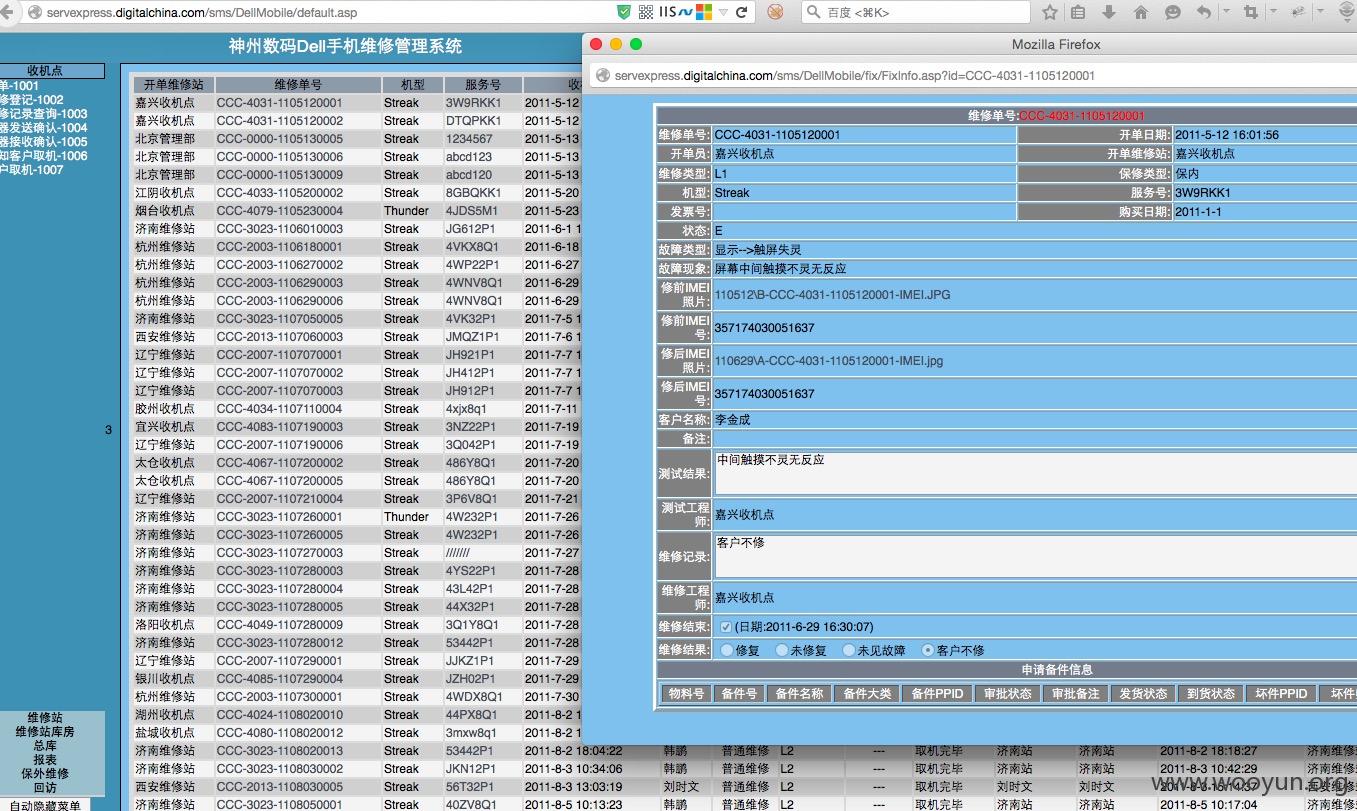Reload the page with the refresh icon
This screenshot has height=811, width=1357.
click(x=741, y=12)
